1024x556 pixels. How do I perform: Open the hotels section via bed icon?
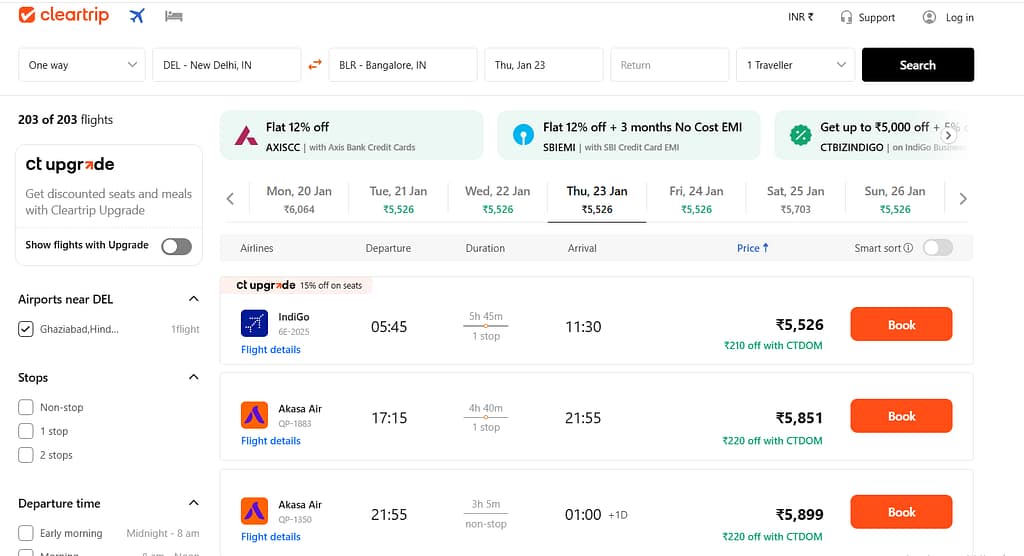click(x=173, y=16)
